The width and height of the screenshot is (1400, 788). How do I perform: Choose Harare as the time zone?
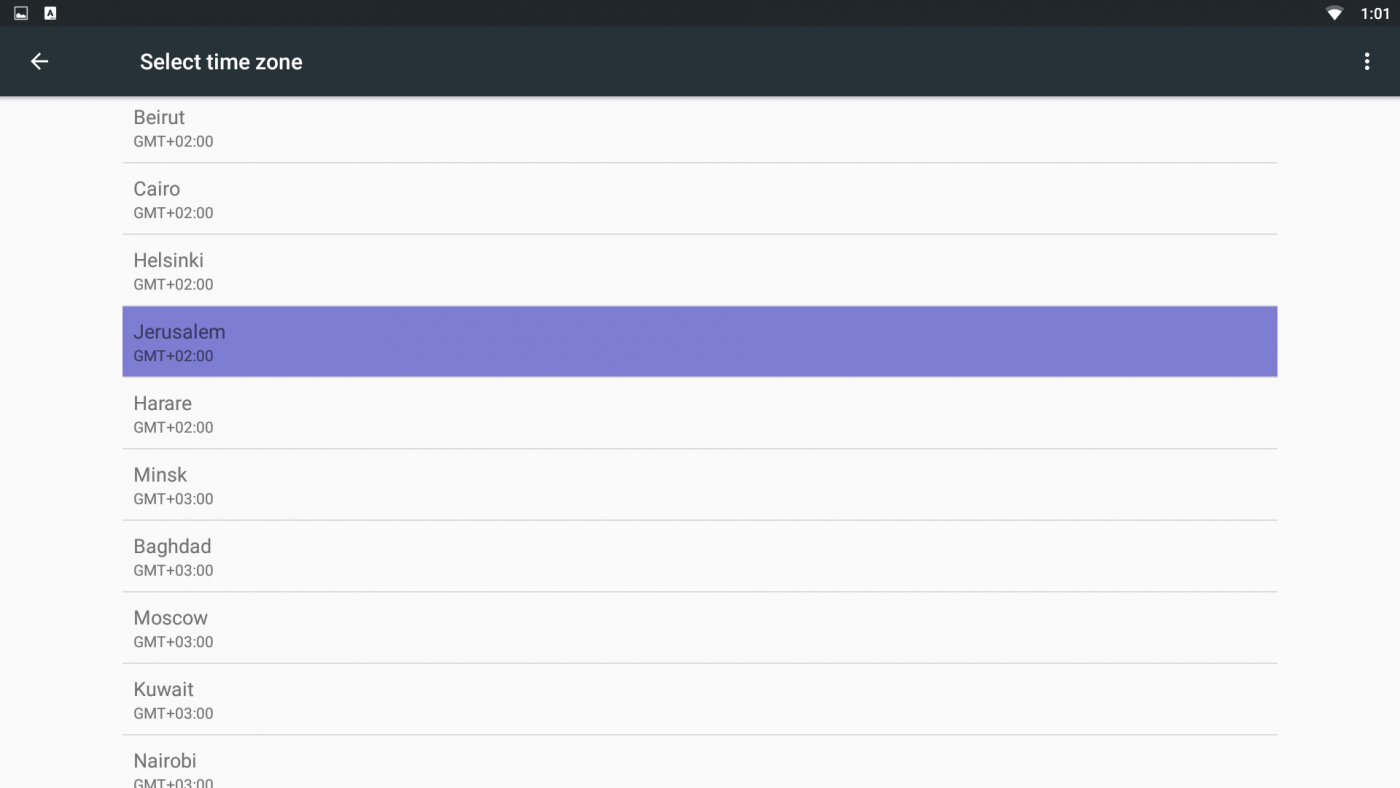click(x=699, y=414)
